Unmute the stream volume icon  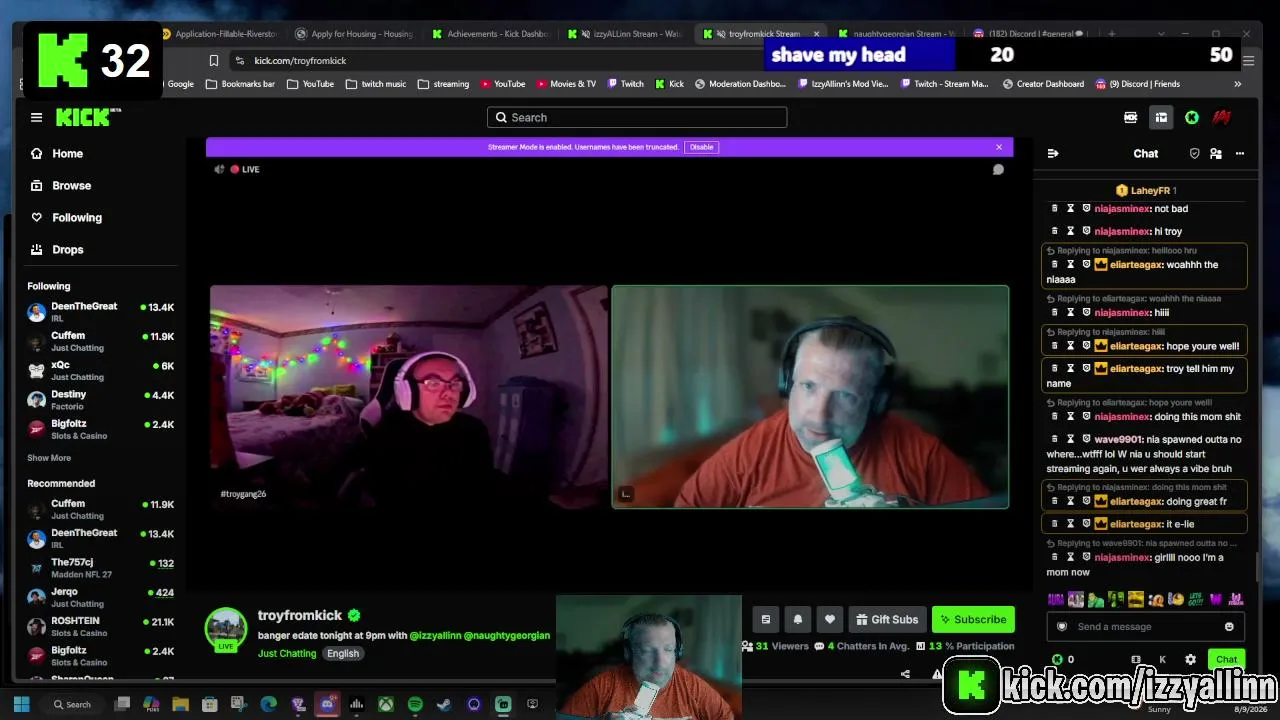pyautogui.click(x=219, y=169)
